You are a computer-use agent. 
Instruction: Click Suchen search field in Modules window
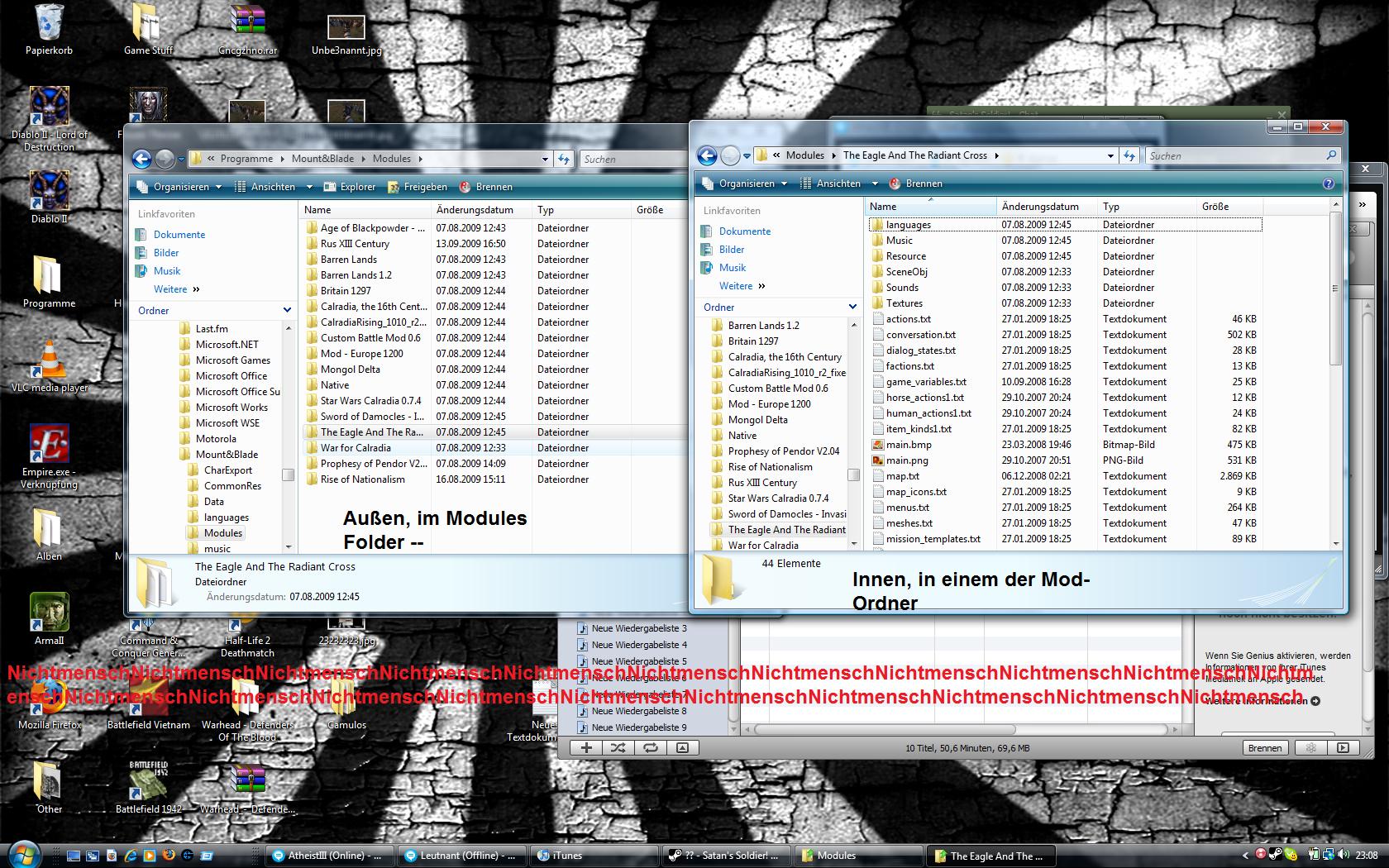coord(632,159)
